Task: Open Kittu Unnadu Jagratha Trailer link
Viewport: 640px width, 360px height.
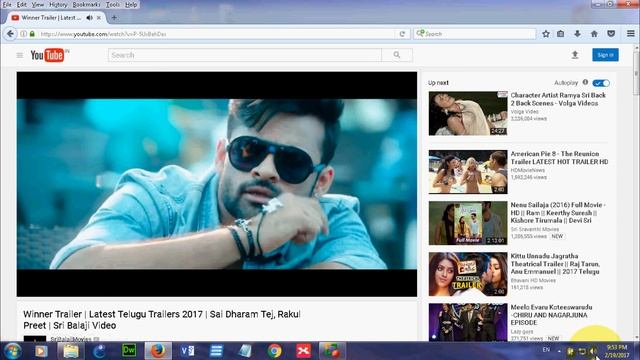Action: coord(555,264)
